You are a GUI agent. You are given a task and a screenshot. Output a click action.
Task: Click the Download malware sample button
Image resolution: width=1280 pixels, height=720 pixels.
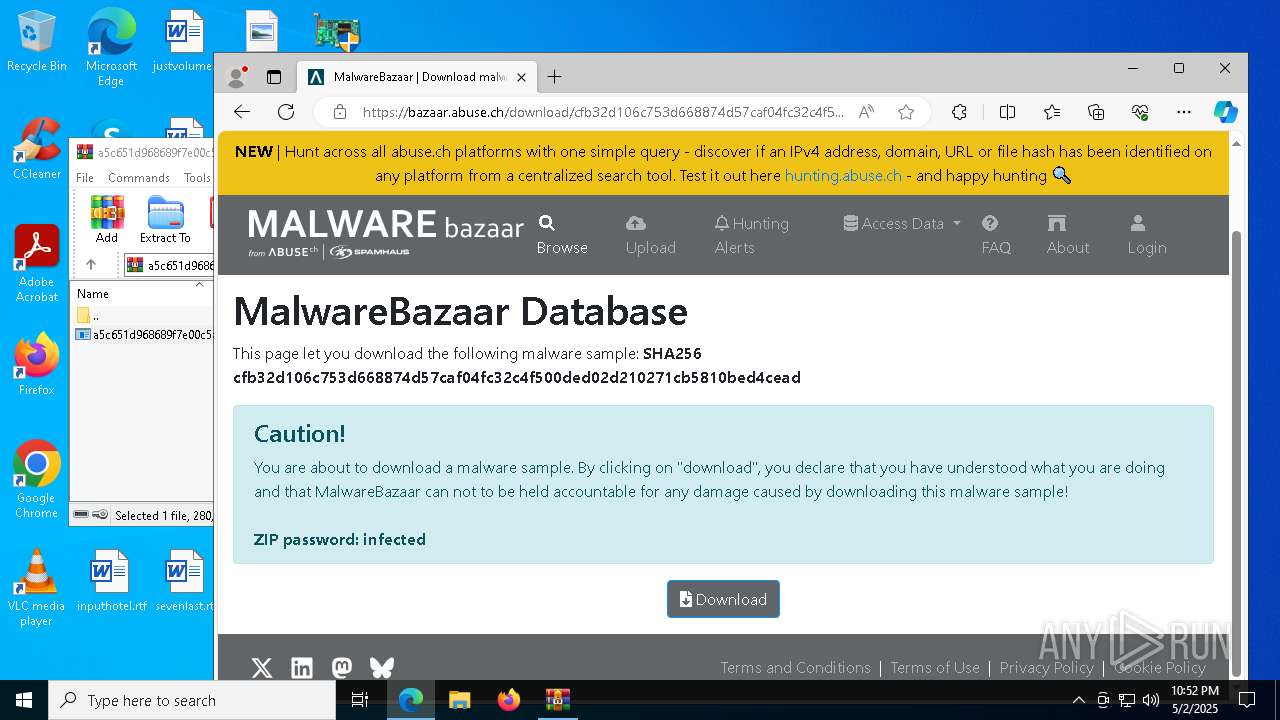point(723,599)
